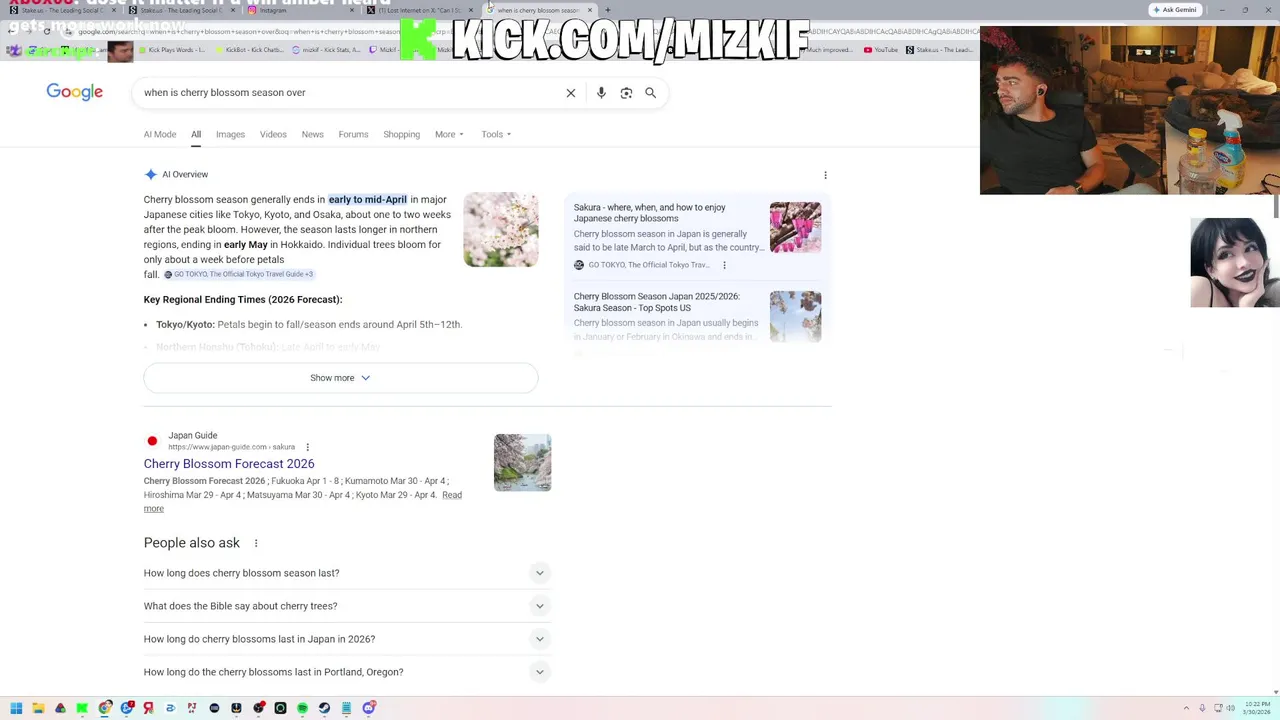The image size is (1280, 720).
Task: Open the YouTube bookmark
Action: [x=880, y=50]
